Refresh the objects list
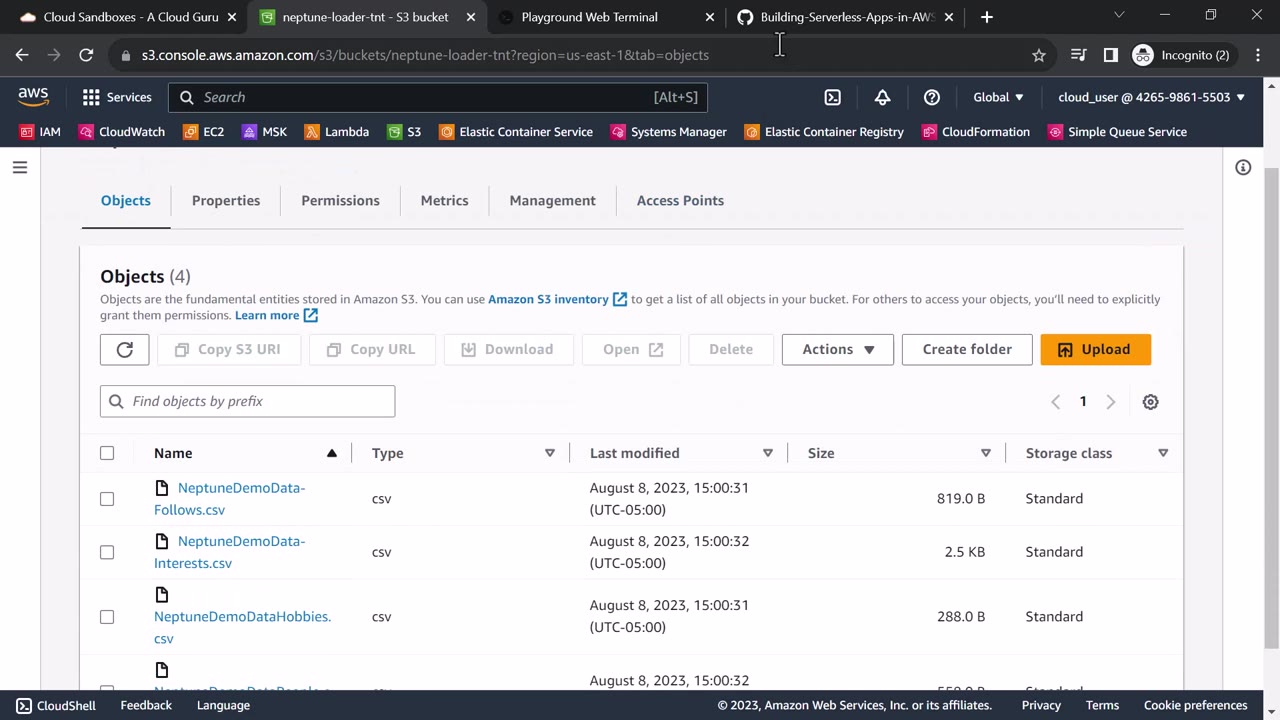Viewport: 1280px width, 720px height. pos(124,349)
